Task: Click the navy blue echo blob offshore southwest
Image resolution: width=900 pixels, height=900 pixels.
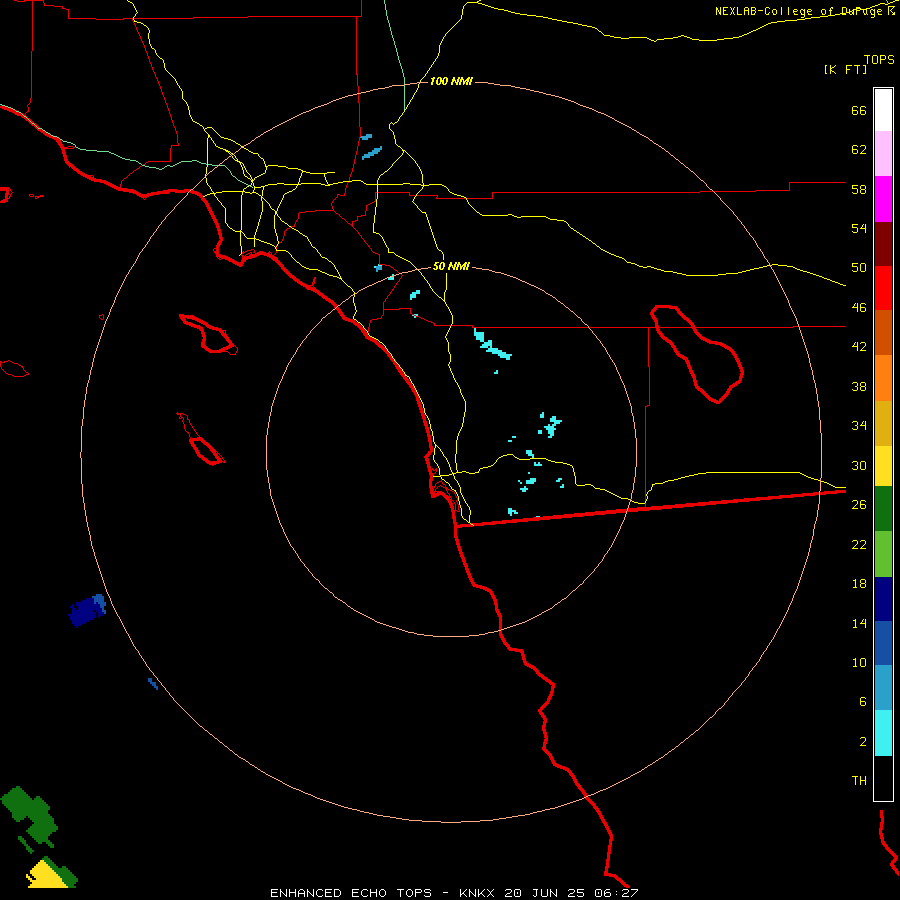Action: point(87,611)
